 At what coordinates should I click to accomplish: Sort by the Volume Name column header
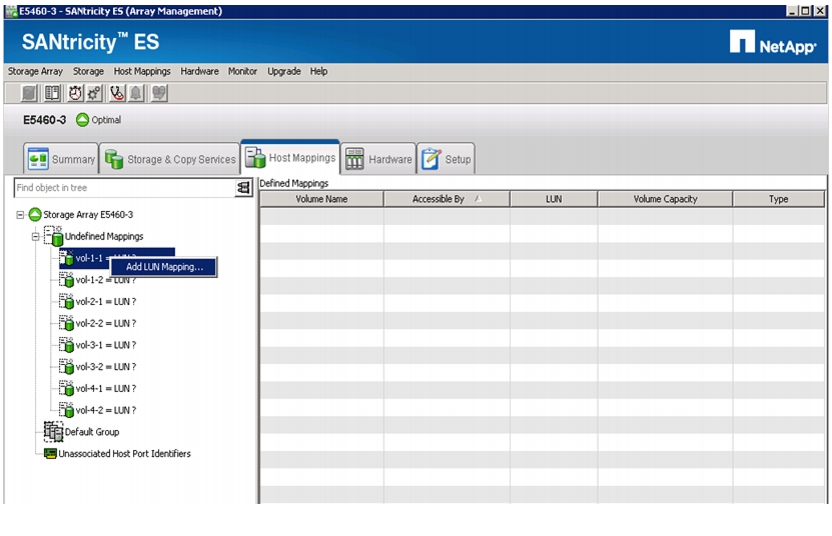pos(322,199)
